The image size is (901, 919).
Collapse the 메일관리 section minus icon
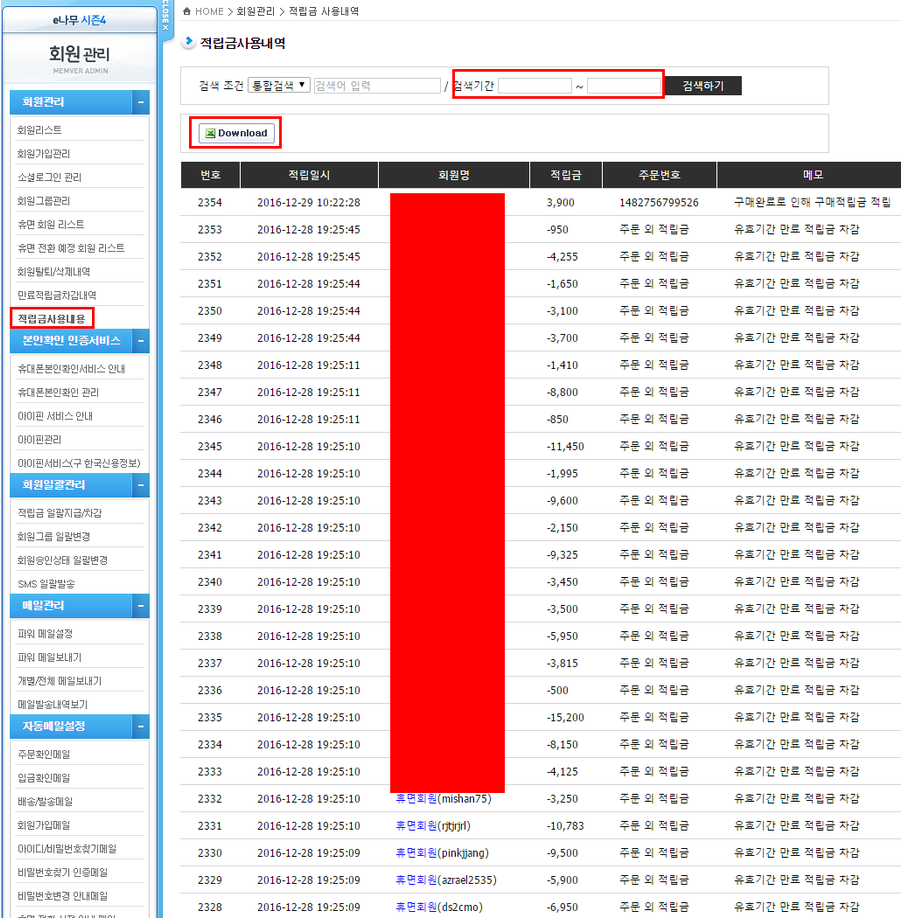coord(141,605)
